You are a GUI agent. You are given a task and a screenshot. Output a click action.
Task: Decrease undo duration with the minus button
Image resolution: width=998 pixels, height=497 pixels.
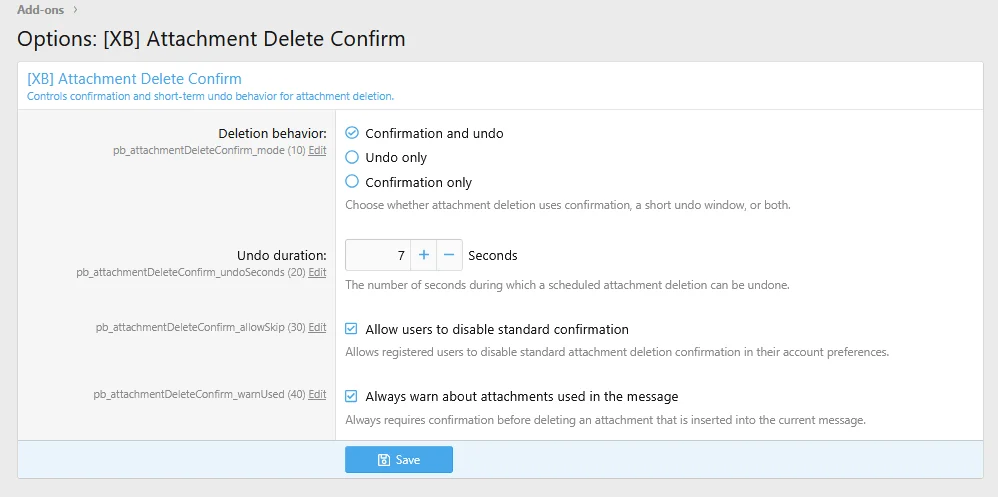[x=449, y=255]
